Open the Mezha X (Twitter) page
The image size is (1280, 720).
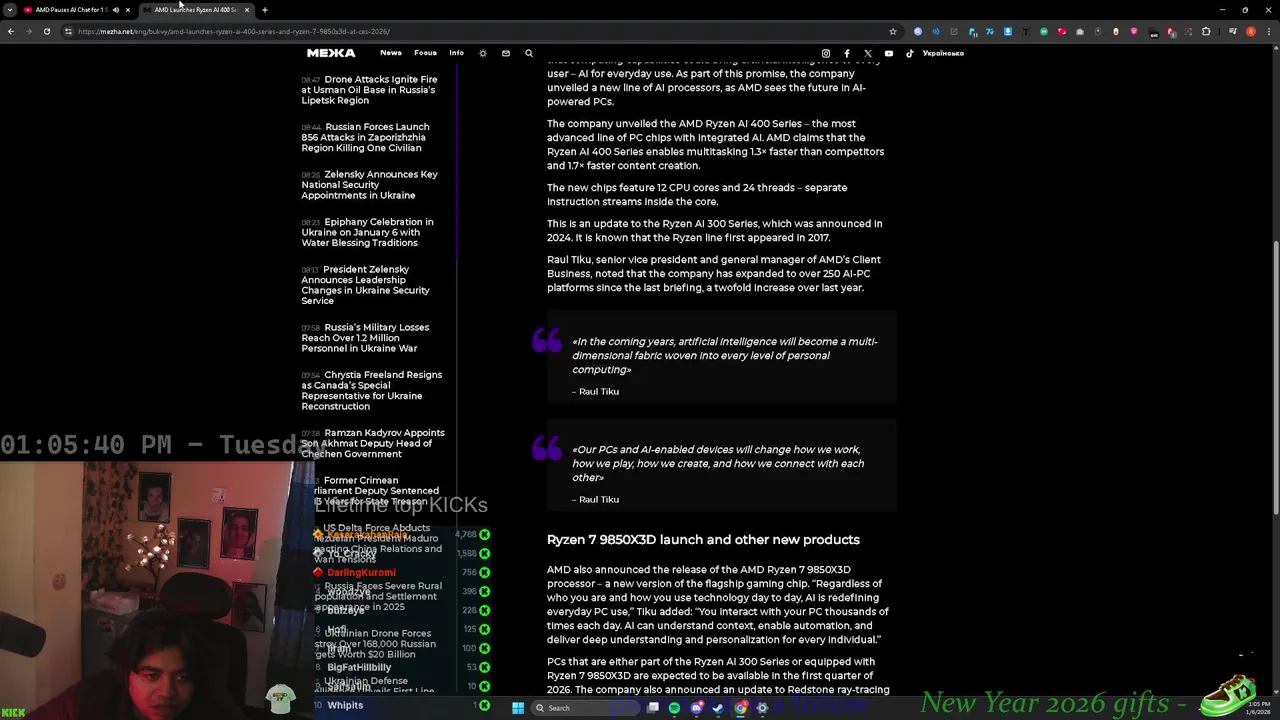(868, 53)
